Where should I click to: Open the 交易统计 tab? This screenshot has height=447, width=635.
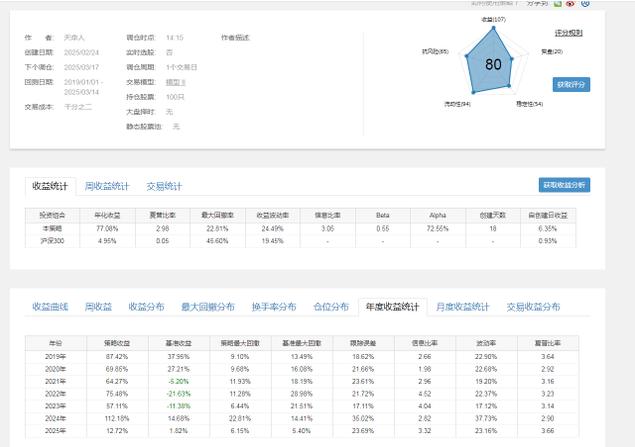tap(164, 185)
